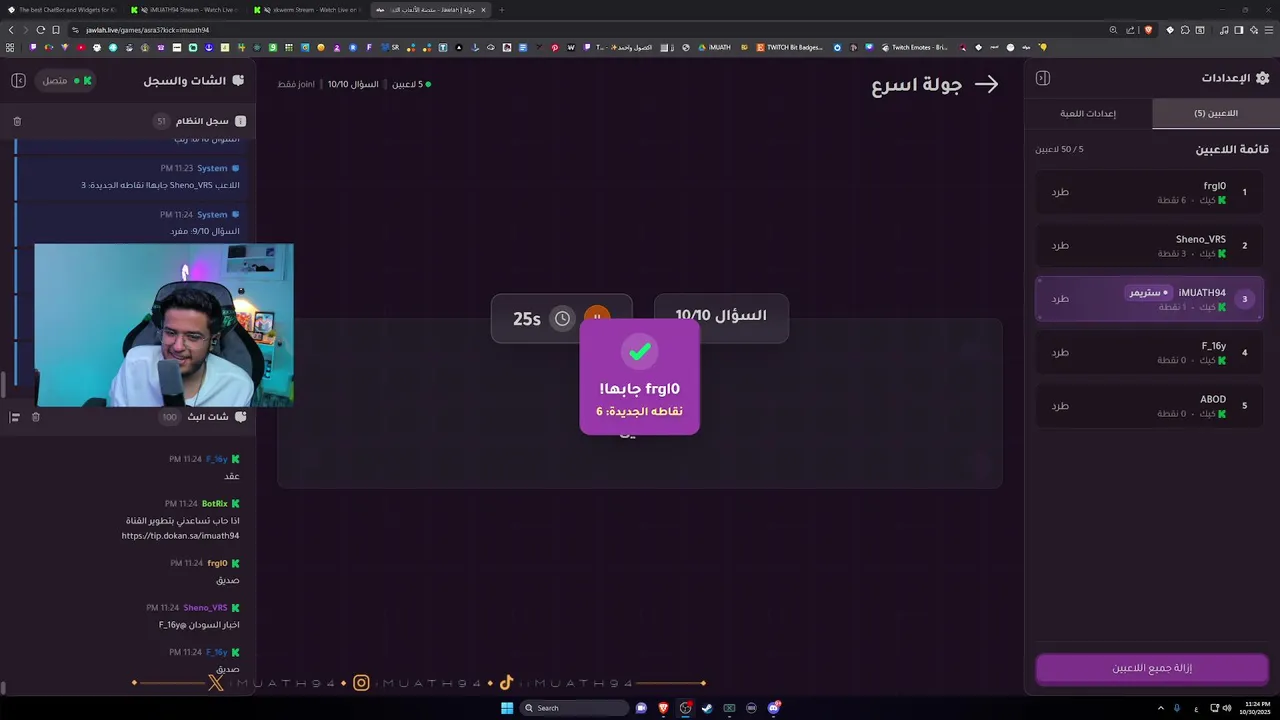1280x720 pixels.
Task: Click the browser back arrow
Action: point(11,30)
